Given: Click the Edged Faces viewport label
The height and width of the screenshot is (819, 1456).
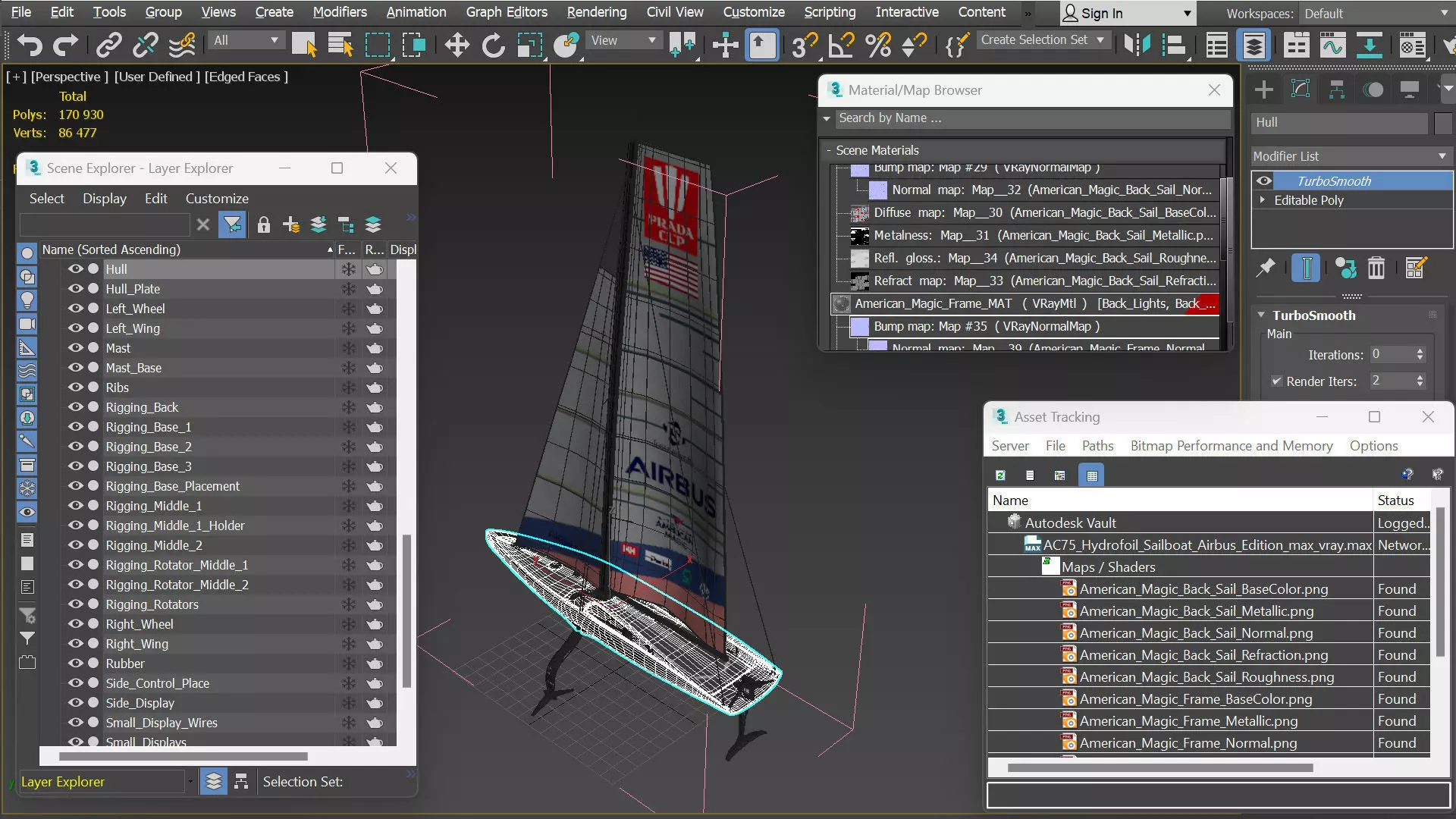Looking at the screenshot, I should (x=246, y=77).
